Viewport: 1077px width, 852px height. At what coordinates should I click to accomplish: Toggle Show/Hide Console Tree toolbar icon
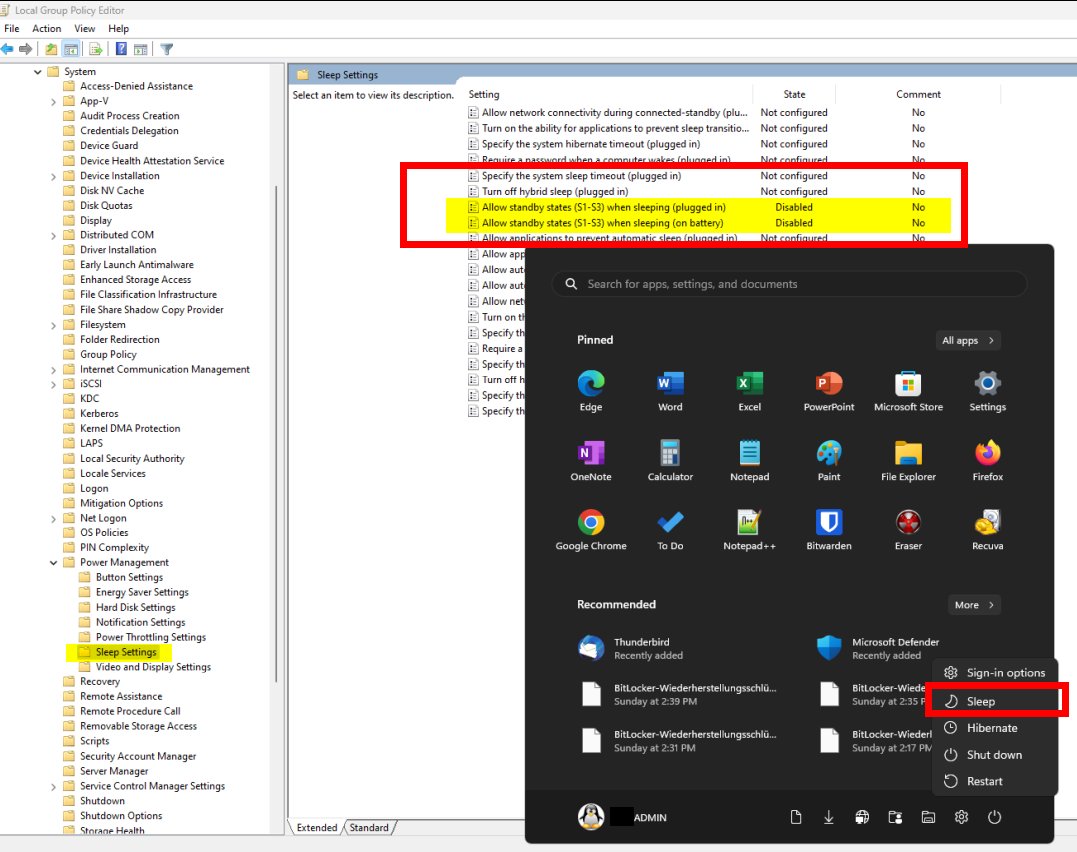coord(71,49)
